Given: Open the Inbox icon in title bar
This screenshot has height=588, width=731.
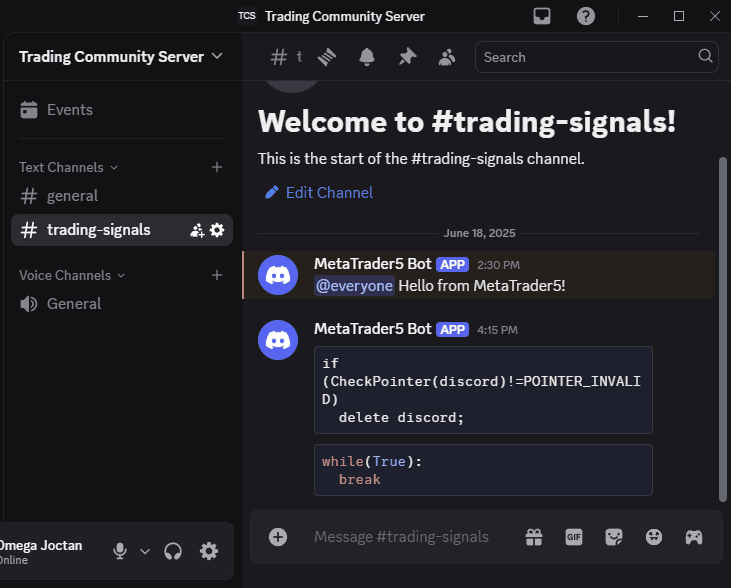Looking at the screenshot, I should point(542,16).
